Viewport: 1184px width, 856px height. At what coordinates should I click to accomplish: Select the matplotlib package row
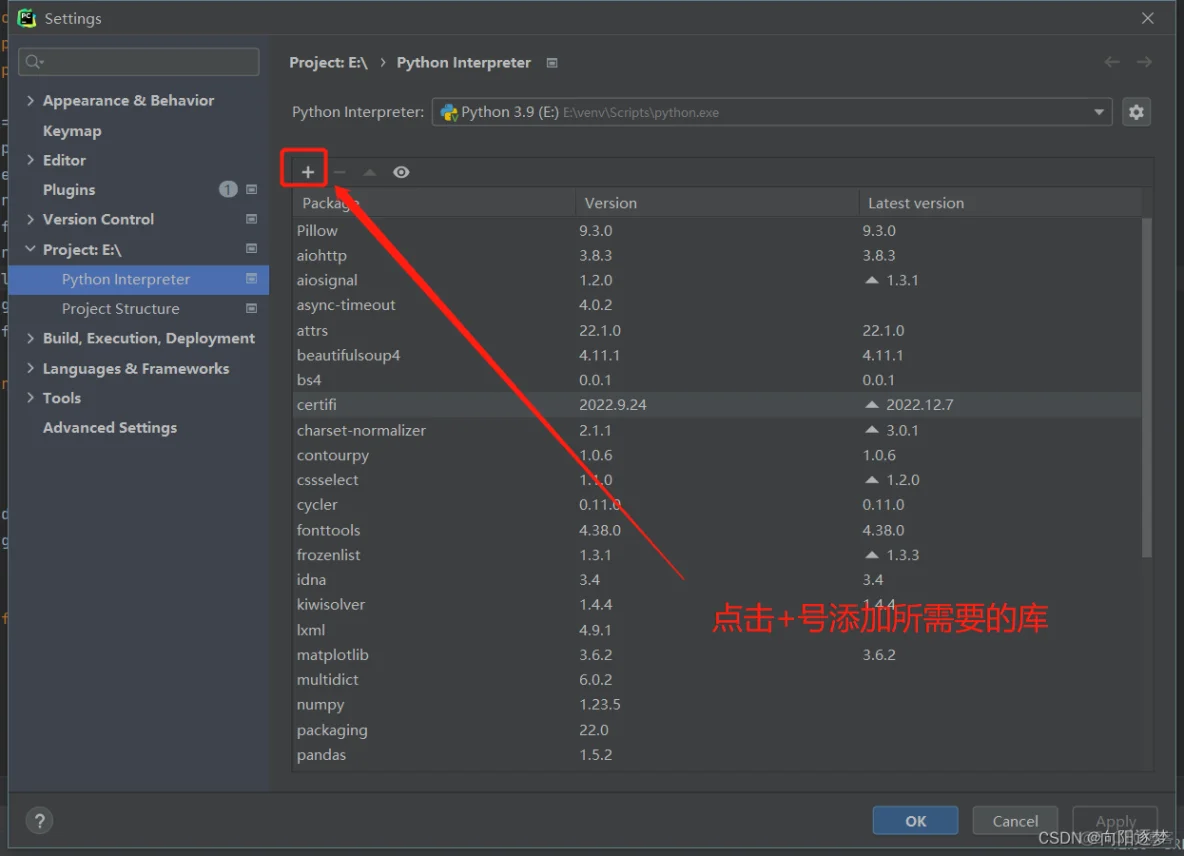tap(717, 654)
